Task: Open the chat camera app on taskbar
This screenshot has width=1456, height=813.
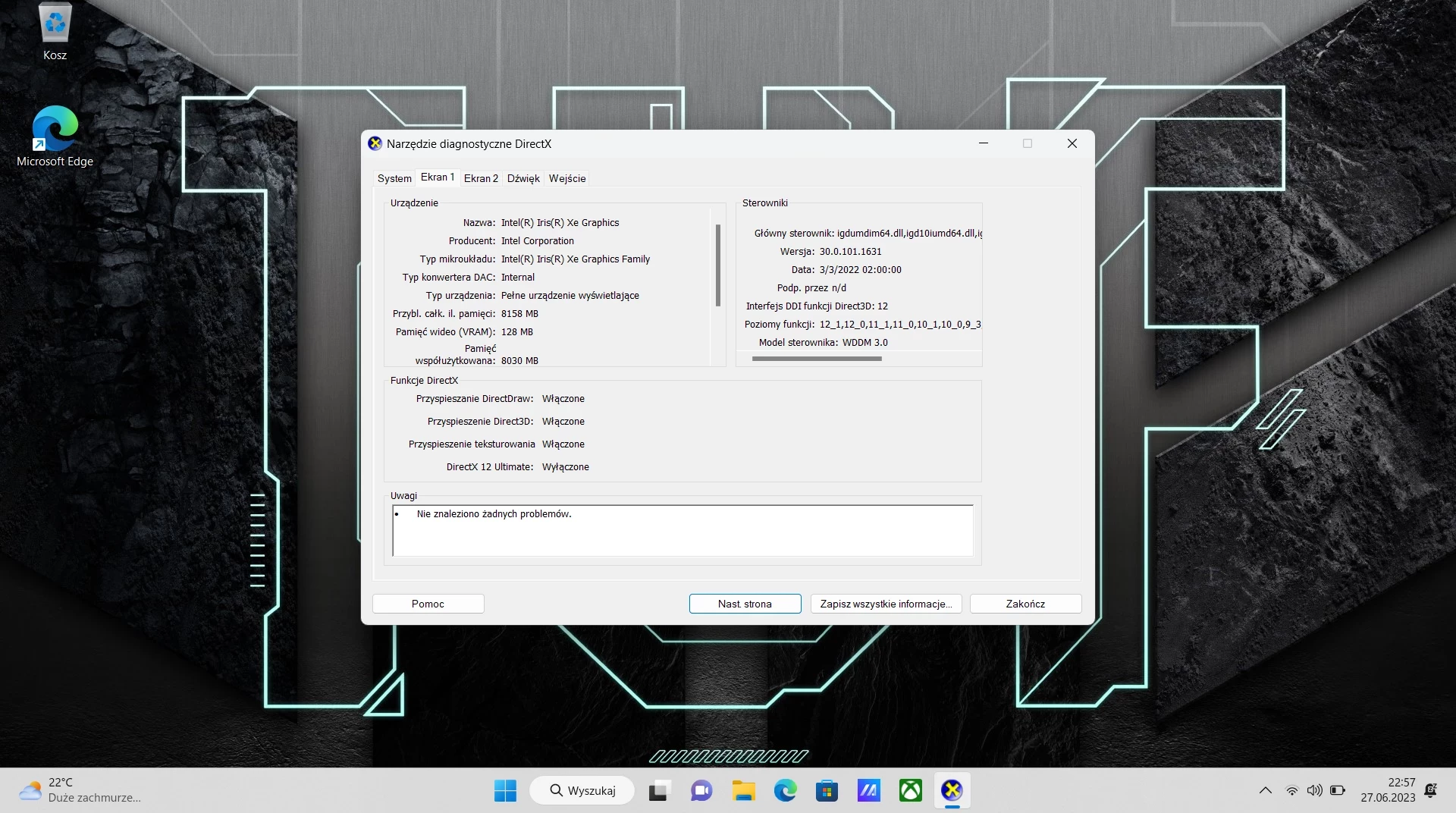Action: point(701,791)
